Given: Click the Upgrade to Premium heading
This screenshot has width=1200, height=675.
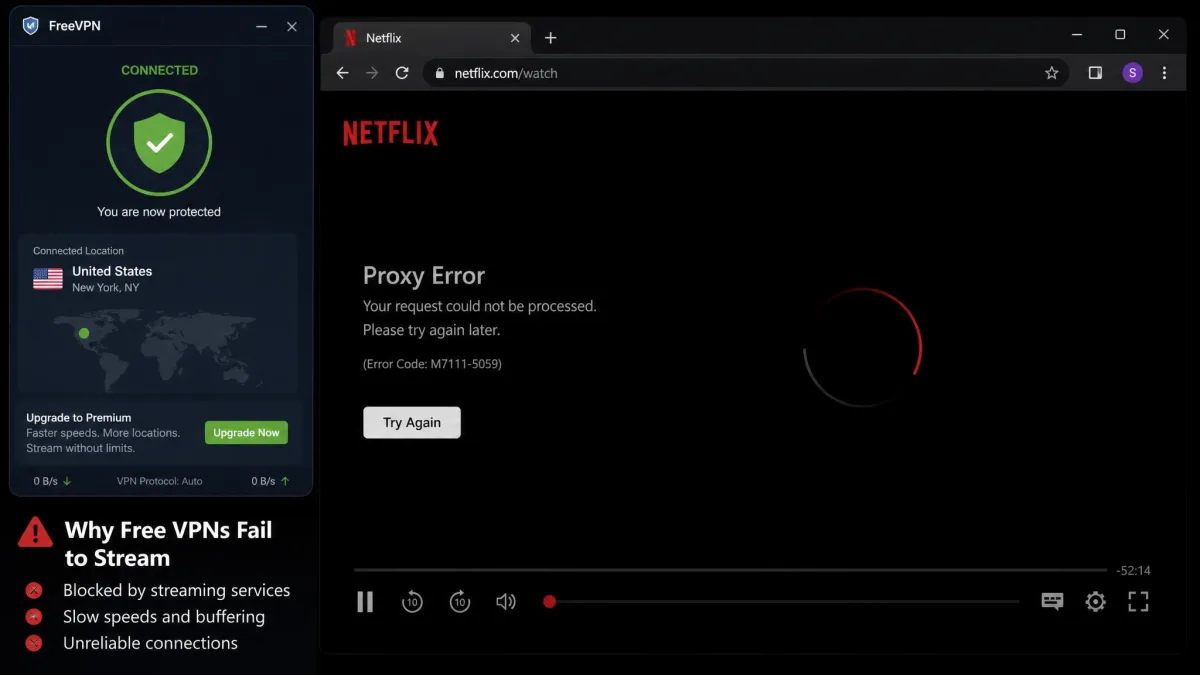Looking at the screenshot, I should point(79,418).
